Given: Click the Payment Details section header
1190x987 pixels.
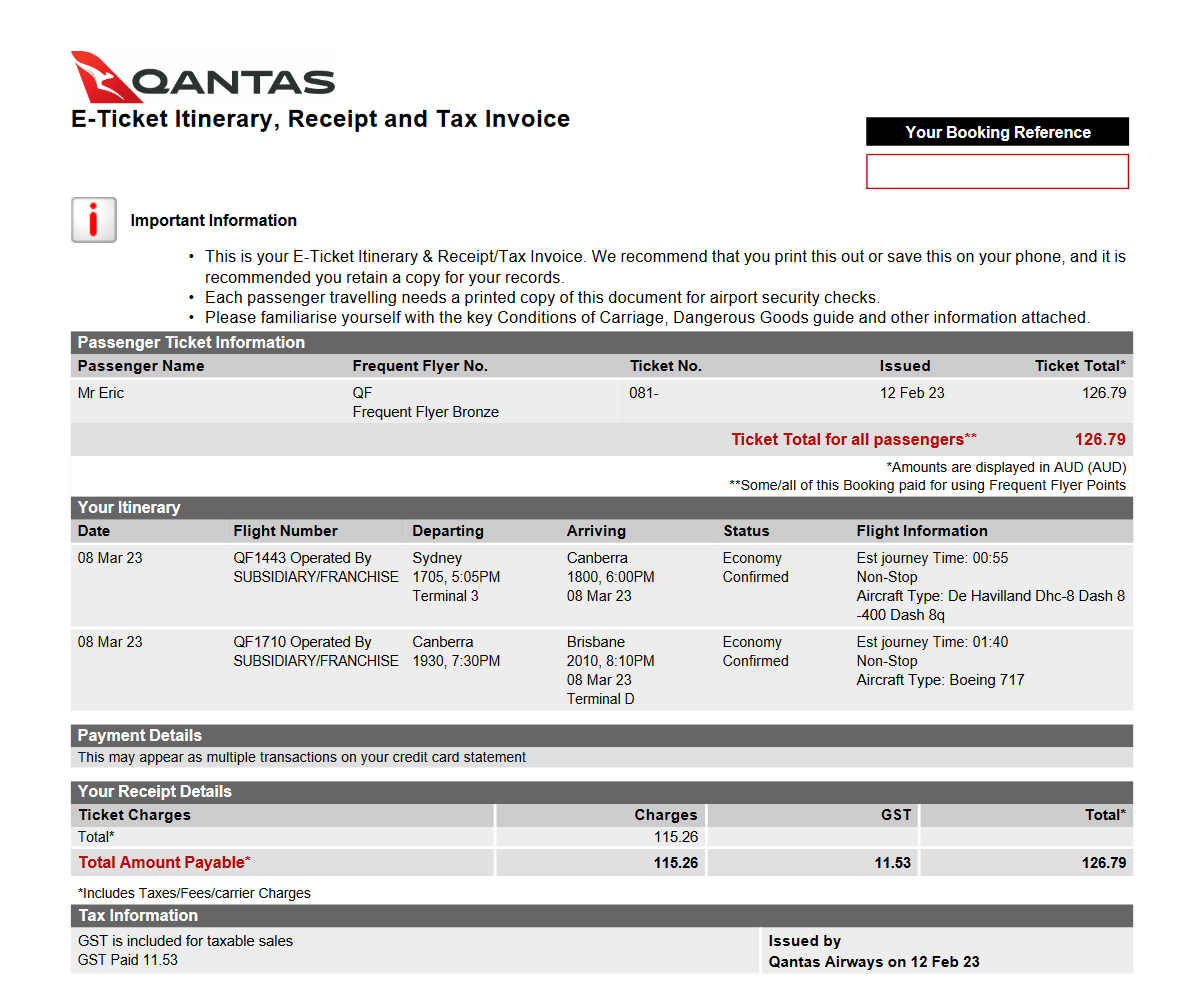Looking at the screenshot, I should (x=602, y=735).
